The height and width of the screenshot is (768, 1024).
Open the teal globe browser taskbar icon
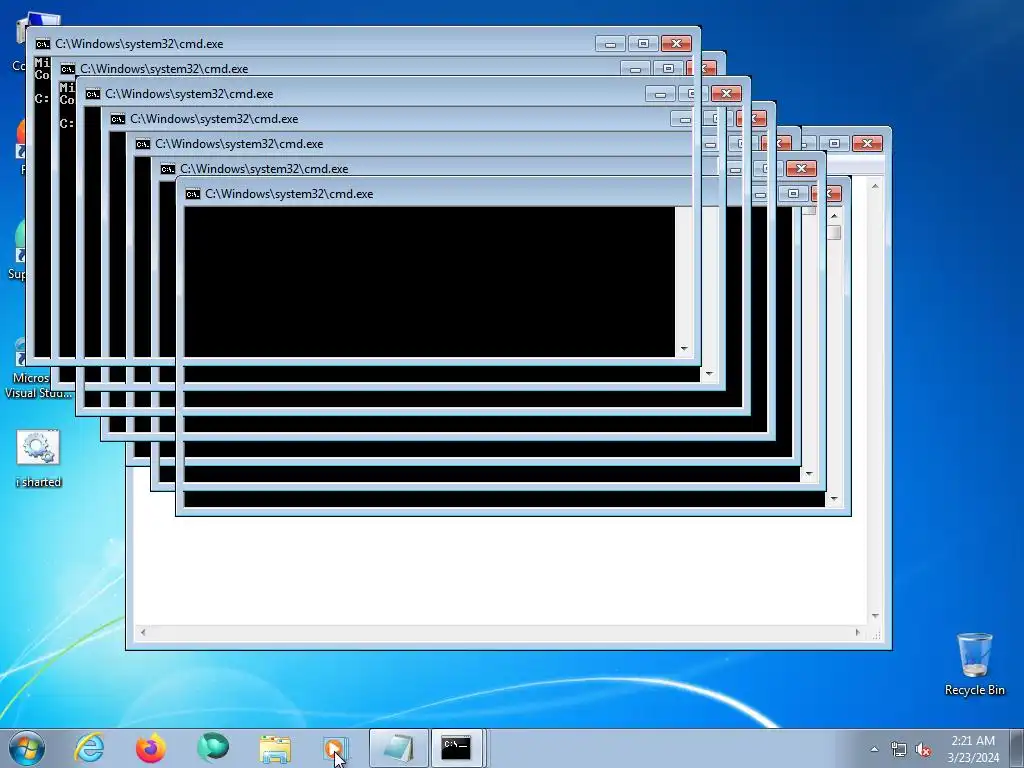click(213, 748)
